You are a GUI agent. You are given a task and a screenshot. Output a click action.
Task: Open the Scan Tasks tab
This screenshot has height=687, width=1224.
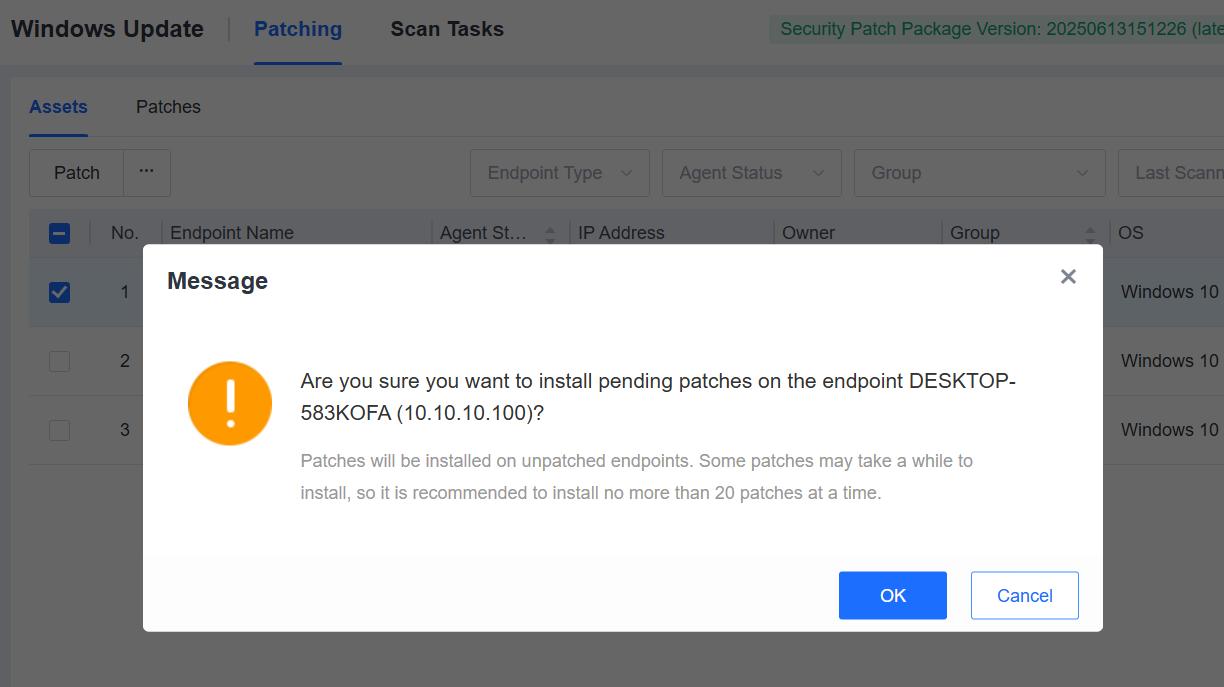tap(447, 29)
